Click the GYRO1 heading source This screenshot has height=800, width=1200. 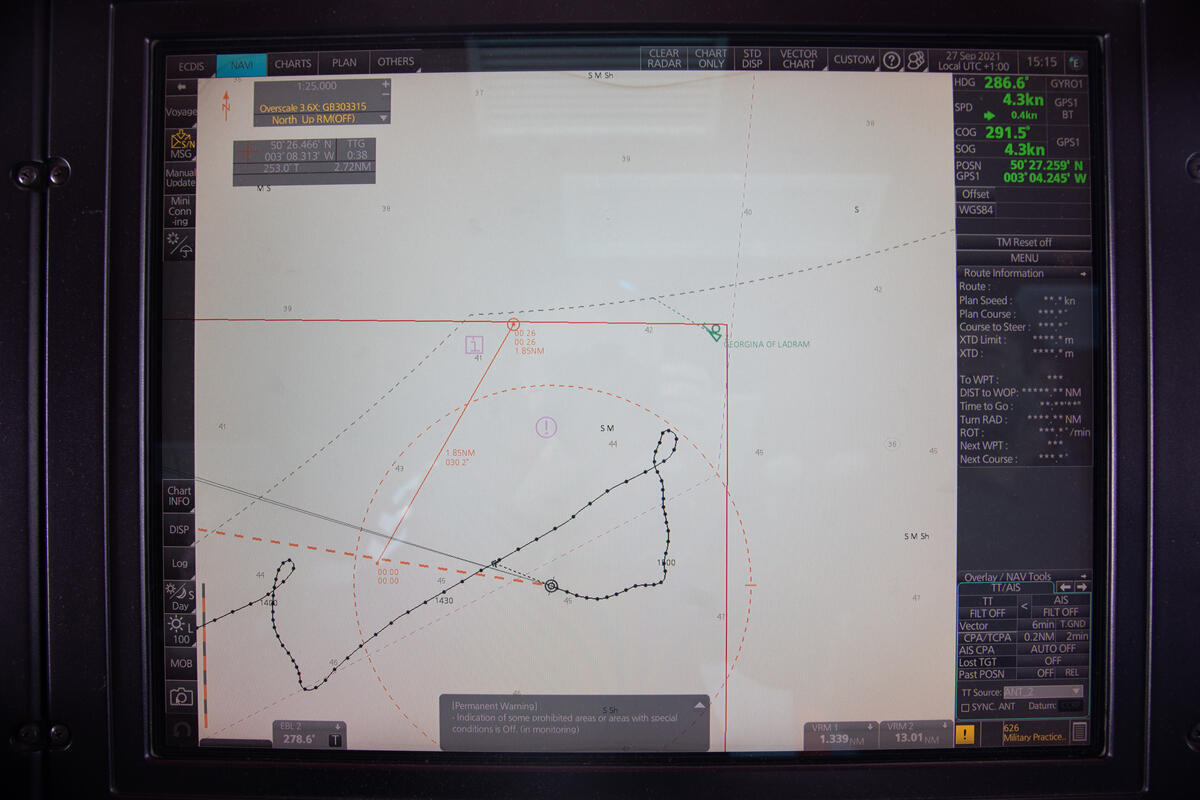tap(1066, 84)
